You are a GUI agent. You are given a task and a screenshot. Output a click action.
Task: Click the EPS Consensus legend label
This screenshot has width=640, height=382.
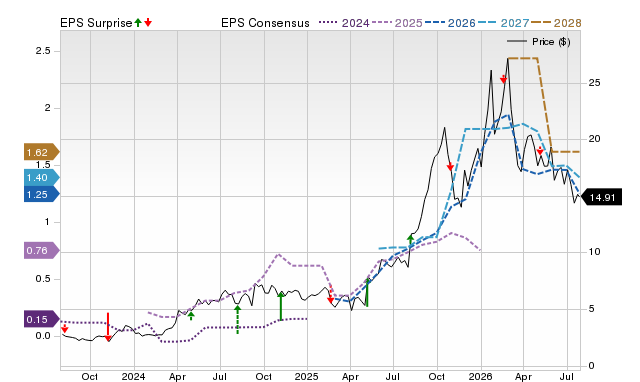(x=265, y=23)
